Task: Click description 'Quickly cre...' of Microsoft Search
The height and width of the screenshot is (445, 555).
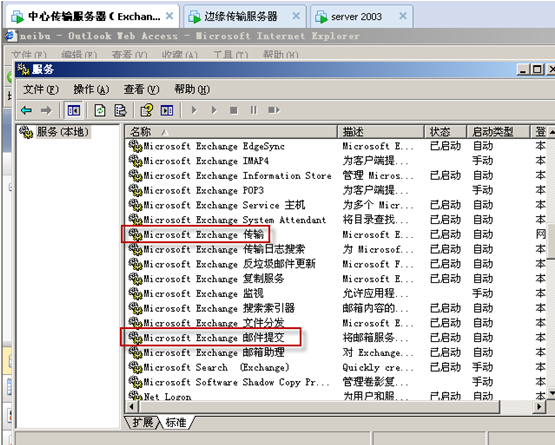Action: tap(378, 367)
